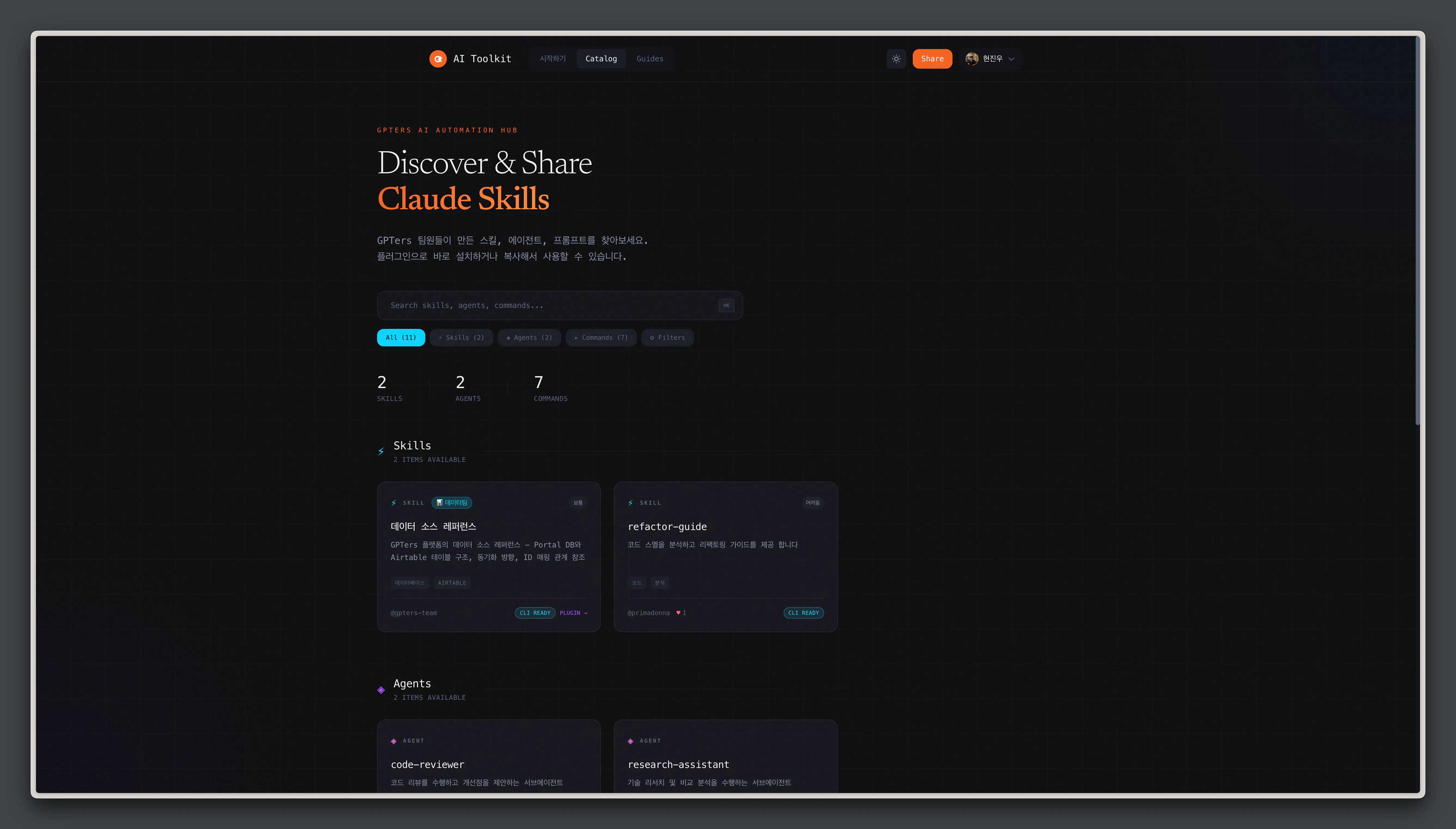
Task: Click the ⌘K shortcut badge in search
Action: click(x=726, y=306)
